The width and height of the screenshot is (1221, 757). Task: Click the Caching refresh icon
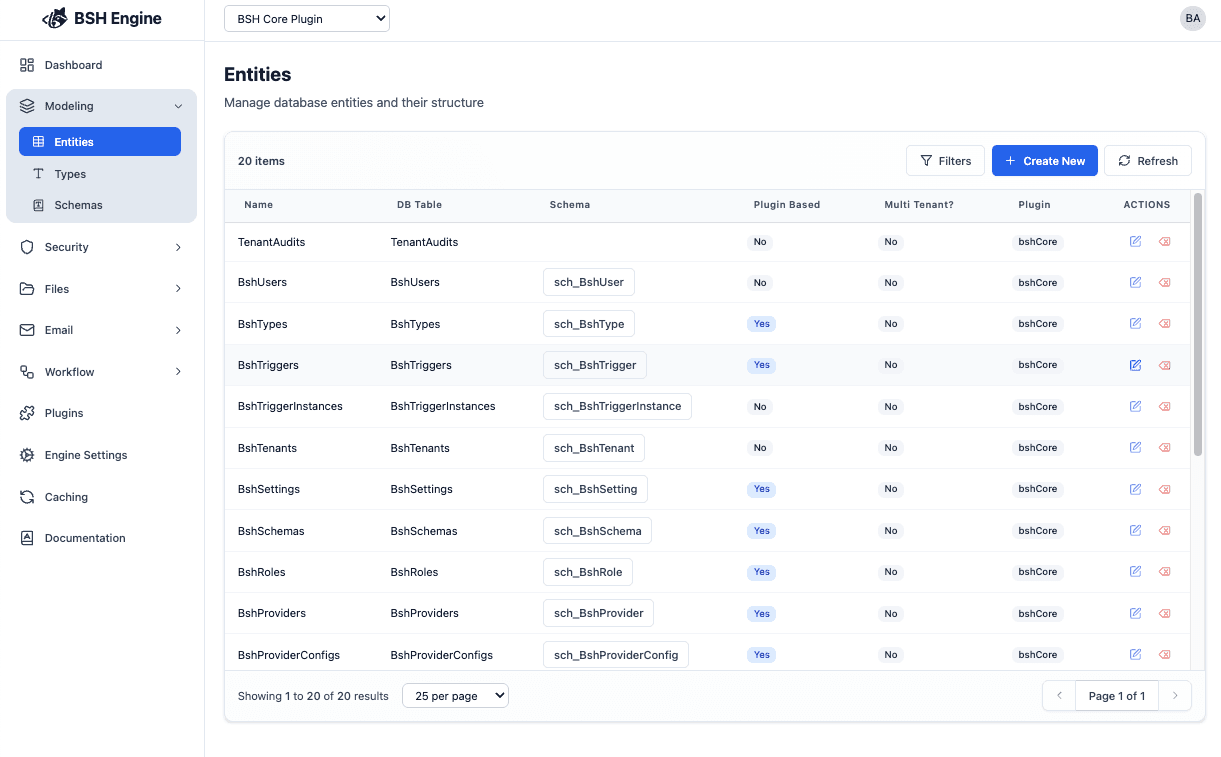[x=27, y=497]
